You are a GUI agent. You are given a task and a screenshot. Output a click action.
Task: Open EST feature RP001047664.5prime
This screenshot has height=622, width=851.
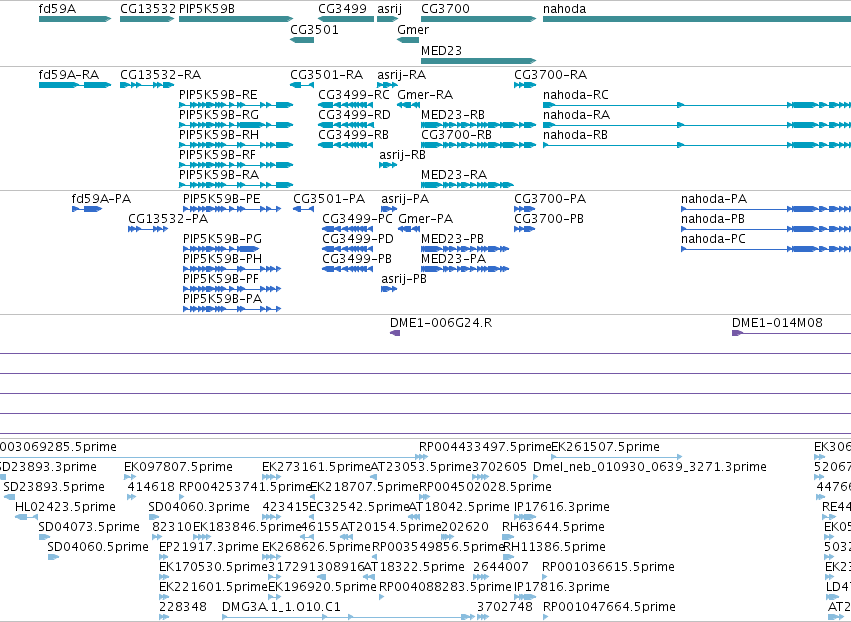546,617
